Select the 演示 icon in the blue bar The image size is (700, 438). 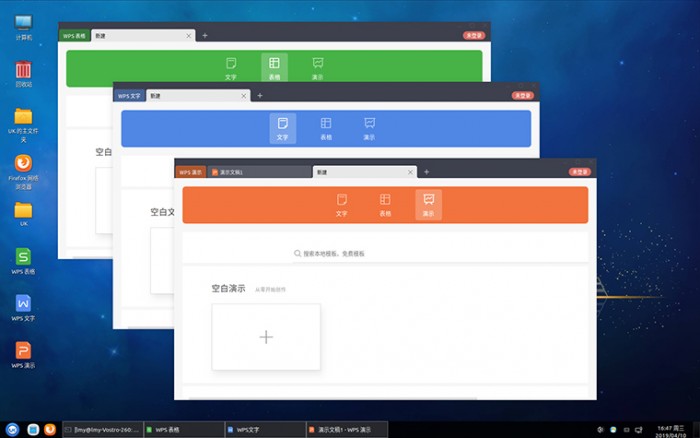pos(369,128)
